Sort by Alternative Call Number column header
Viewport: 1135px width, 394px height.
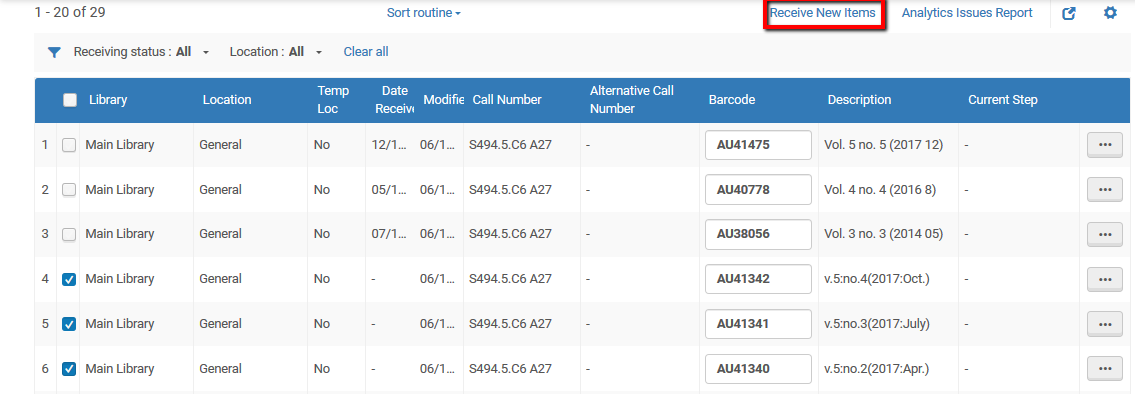(631, 100)
